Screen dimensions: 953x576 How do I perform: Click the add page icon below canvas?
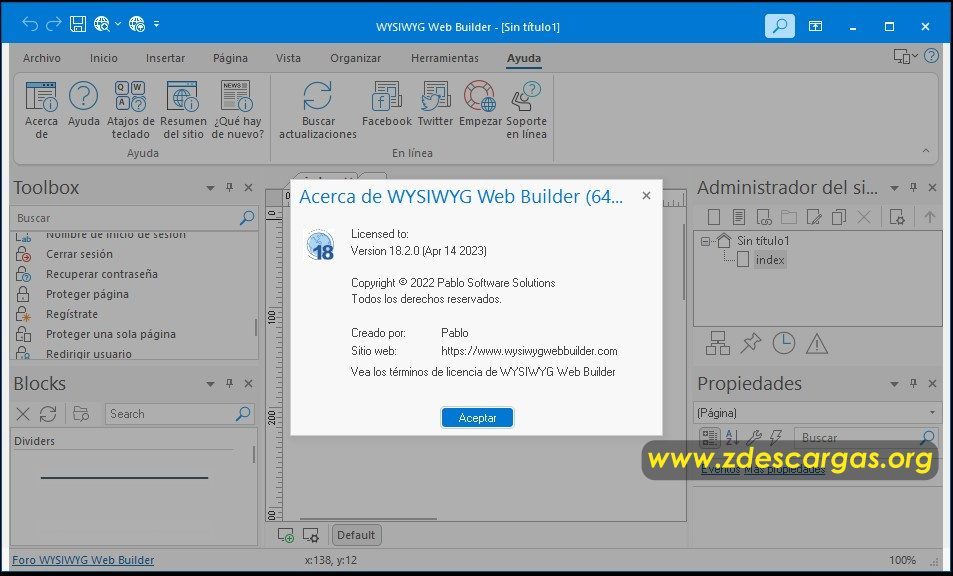click(286, 535)
